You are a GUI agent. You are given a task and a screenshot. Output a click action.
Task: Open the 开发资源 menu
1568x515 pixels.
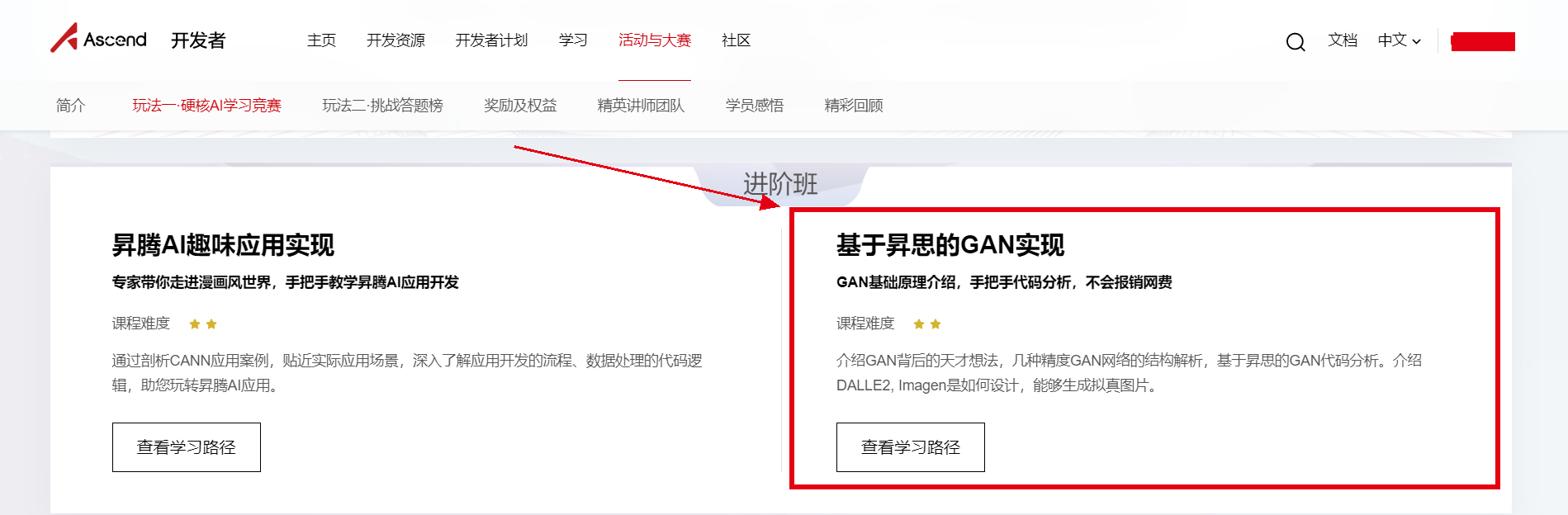click(x=396, y=40)
